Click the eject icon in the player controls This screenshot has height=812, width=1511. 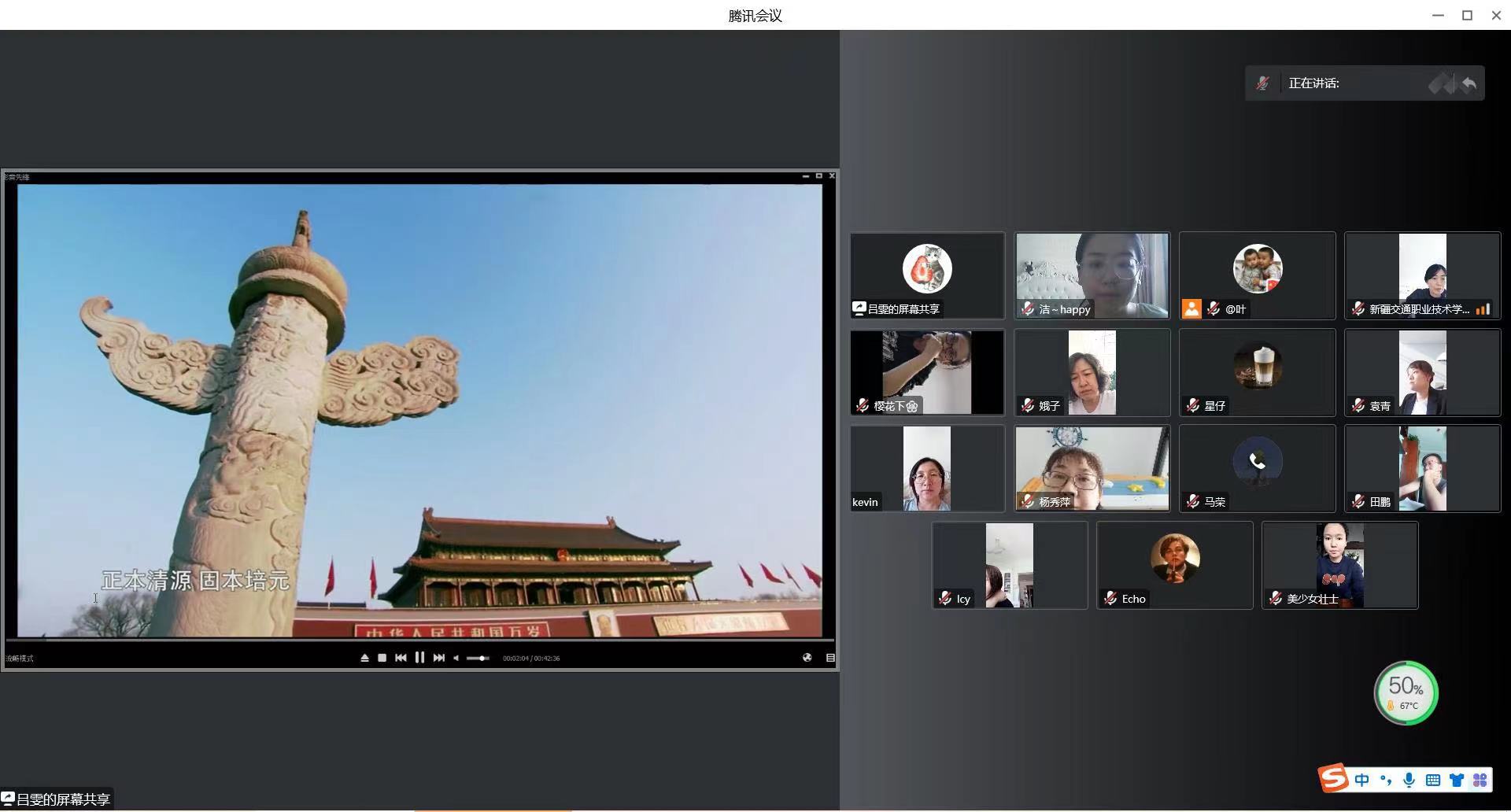364,658
